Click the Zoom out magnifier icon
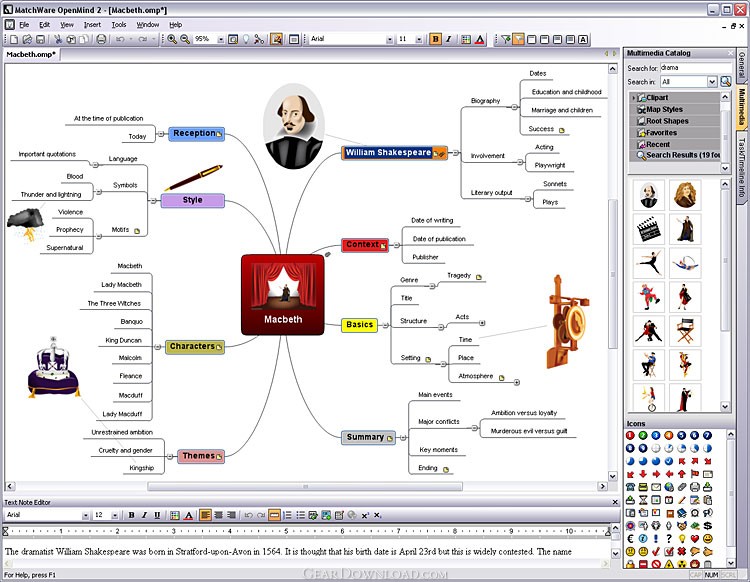The height and width of the screenshot is (582, 750). (x=185, y=40)
